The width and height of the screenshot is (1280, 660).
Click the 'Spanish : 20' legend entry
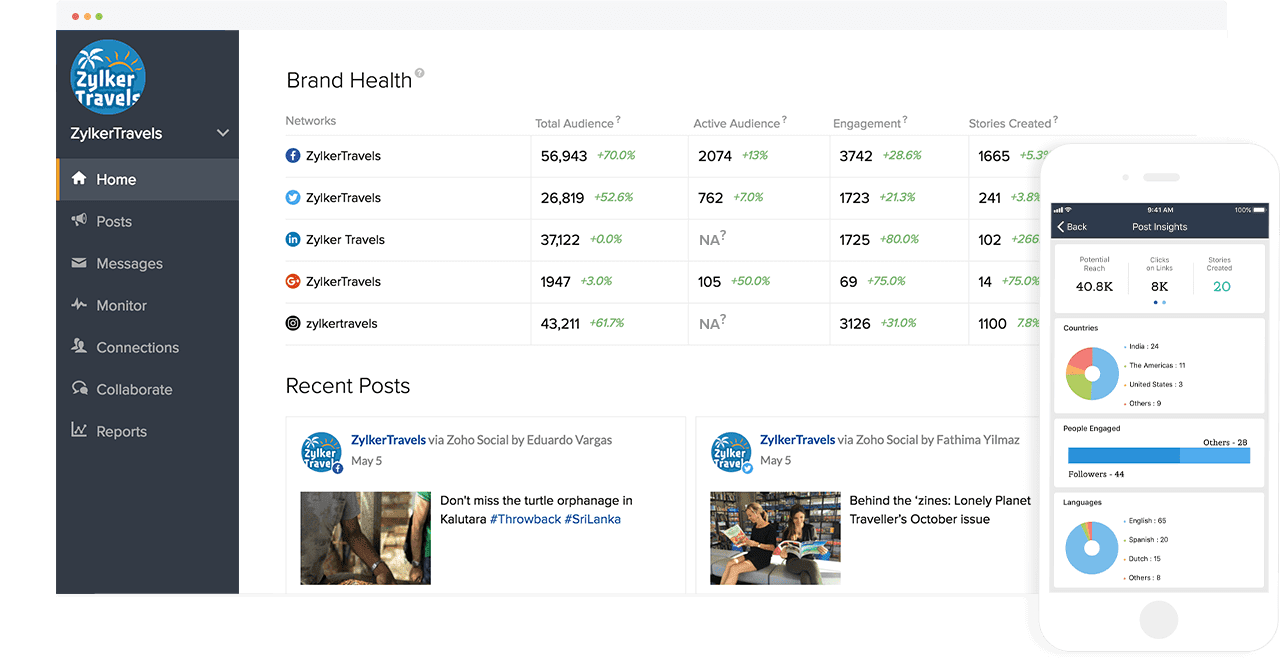1146,540
